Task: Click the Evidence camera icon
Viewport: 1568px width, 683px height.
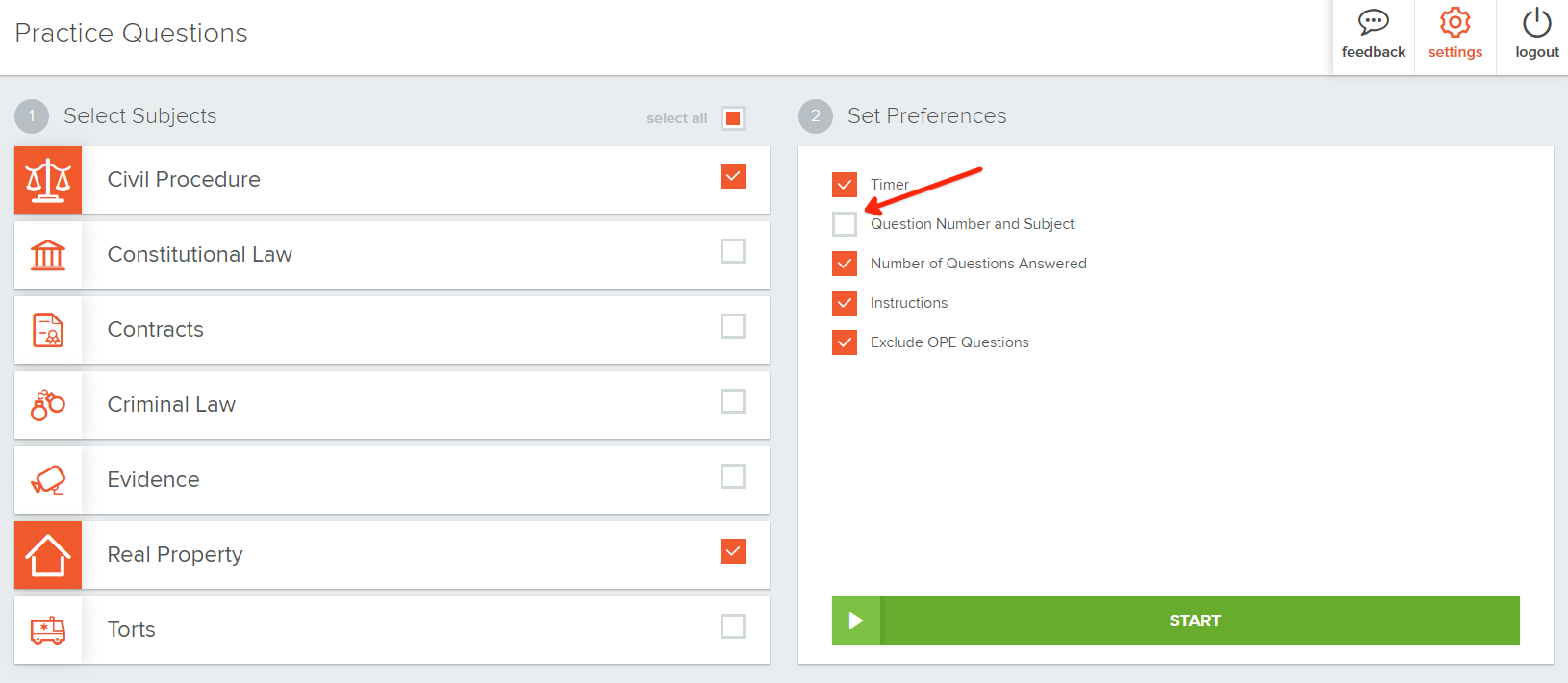Action: (48, 480)
